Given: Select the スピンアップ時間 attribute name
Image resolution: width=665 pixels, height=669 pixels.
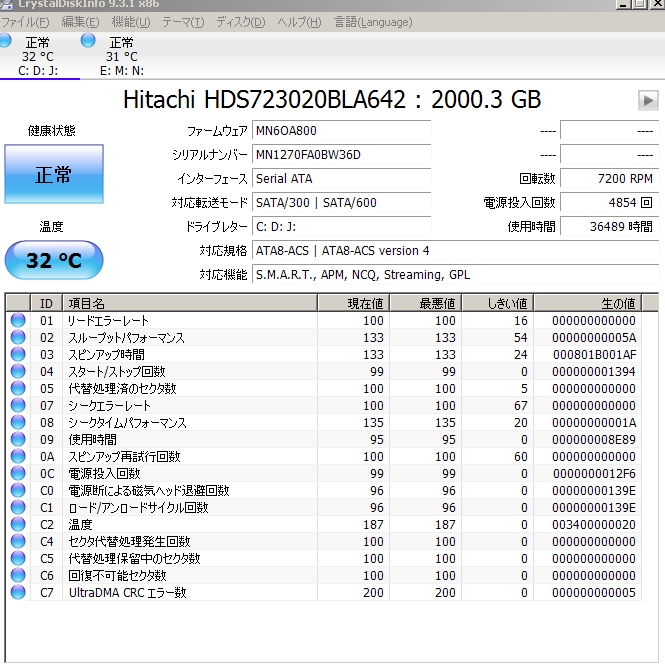Looking at the screenshot, I should 106,355.
